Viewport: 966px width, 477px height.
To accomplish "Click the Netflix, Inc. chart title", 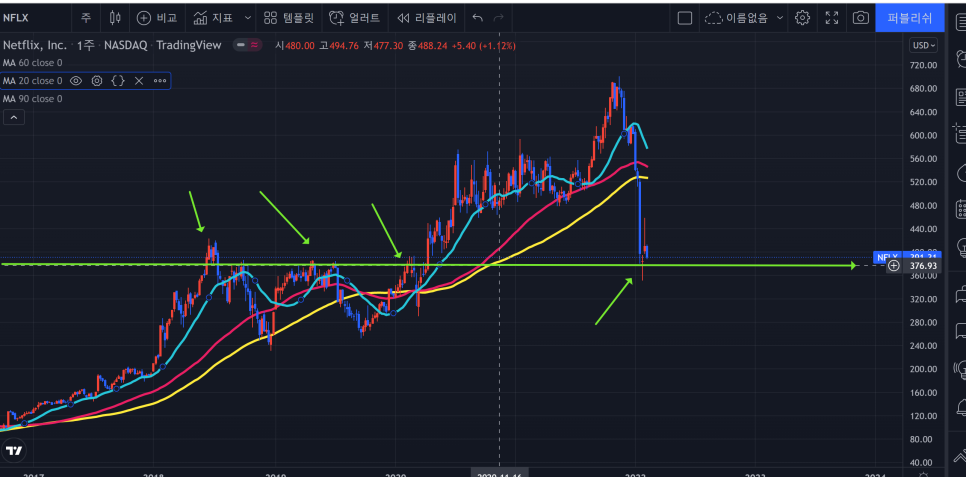I will [x=36, y=46].
